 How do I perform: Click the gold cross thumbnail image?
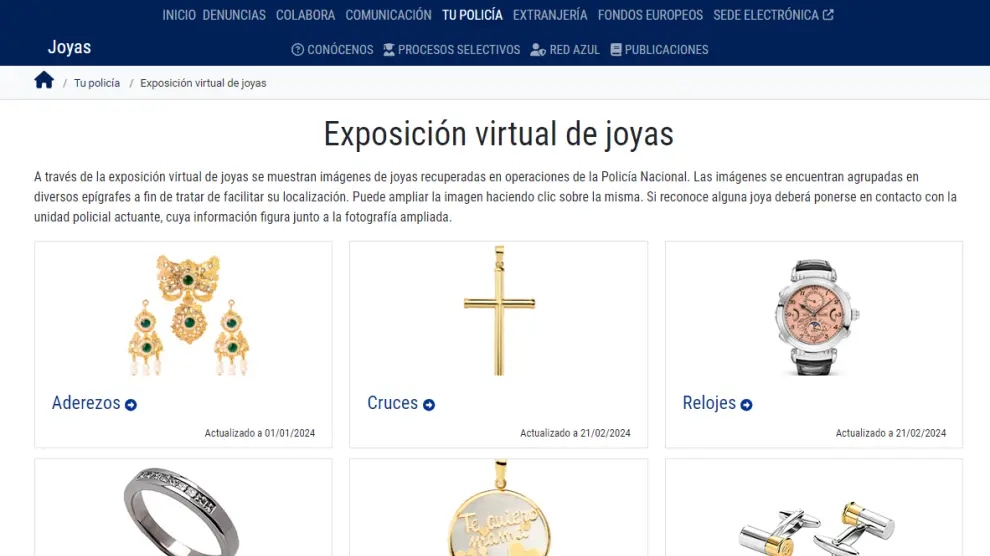pos(499,311)
